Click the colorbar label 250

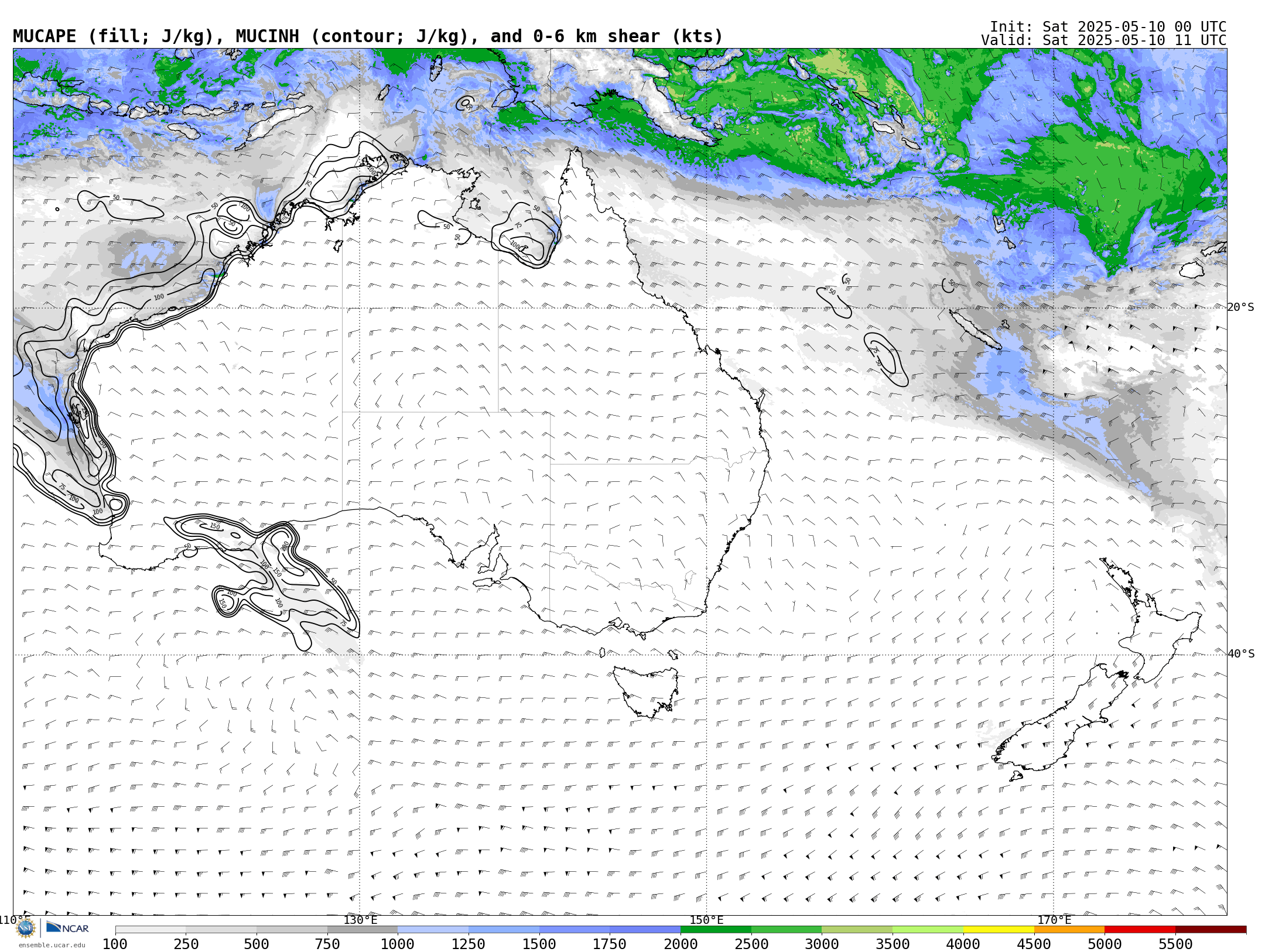pos(186,944)
